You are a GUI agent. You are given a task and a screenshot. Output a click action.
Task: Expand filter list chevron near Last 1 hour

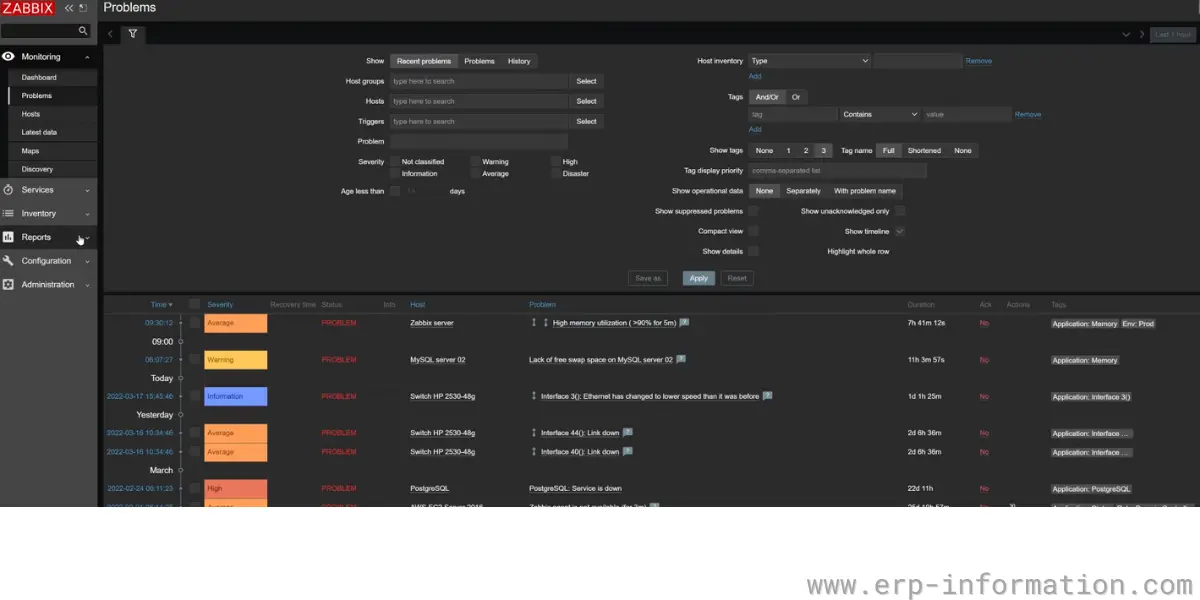pyautogui.click(x=1126, y=34)
